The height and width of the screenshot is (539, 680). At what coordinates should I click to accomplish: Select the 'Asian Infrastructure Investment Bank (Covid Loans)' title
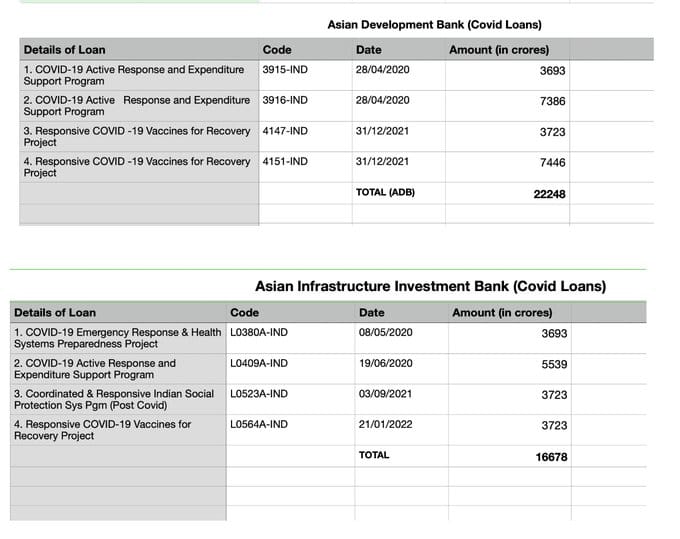[430, 286]
